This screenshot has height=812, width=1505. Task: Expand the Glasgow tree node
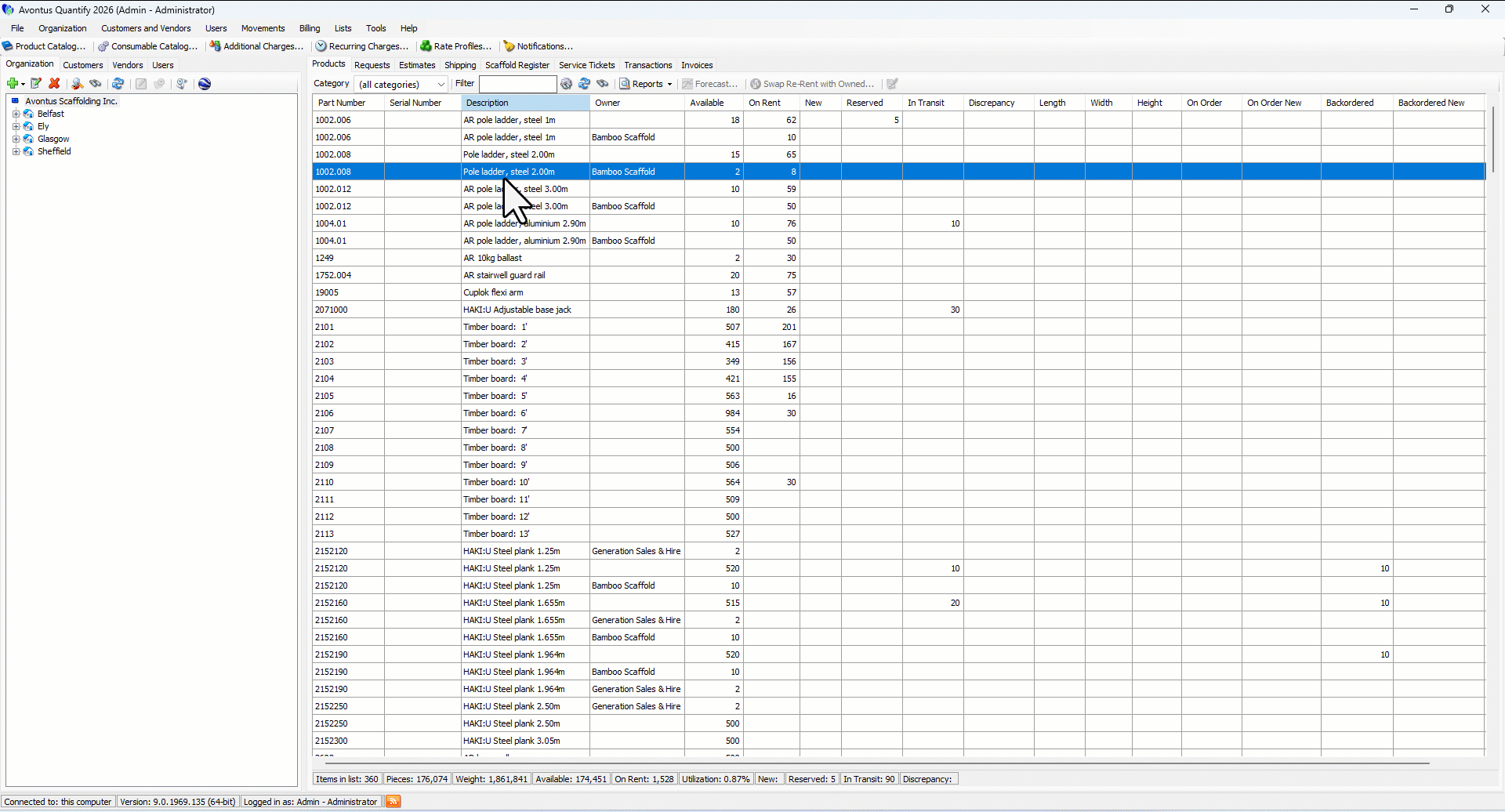(16, 139)
